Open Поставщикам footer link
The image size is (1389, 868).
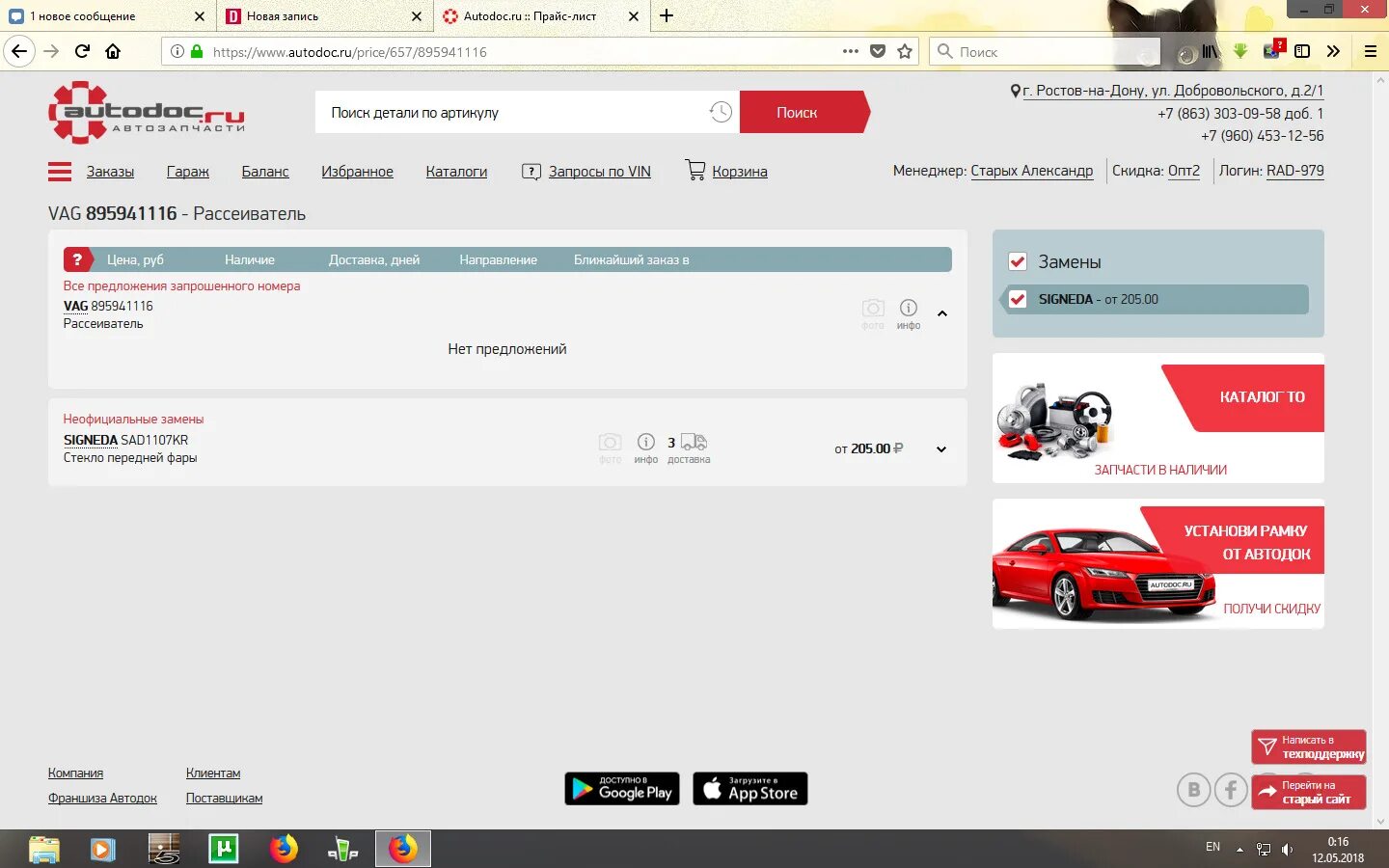tap(224, 798)
